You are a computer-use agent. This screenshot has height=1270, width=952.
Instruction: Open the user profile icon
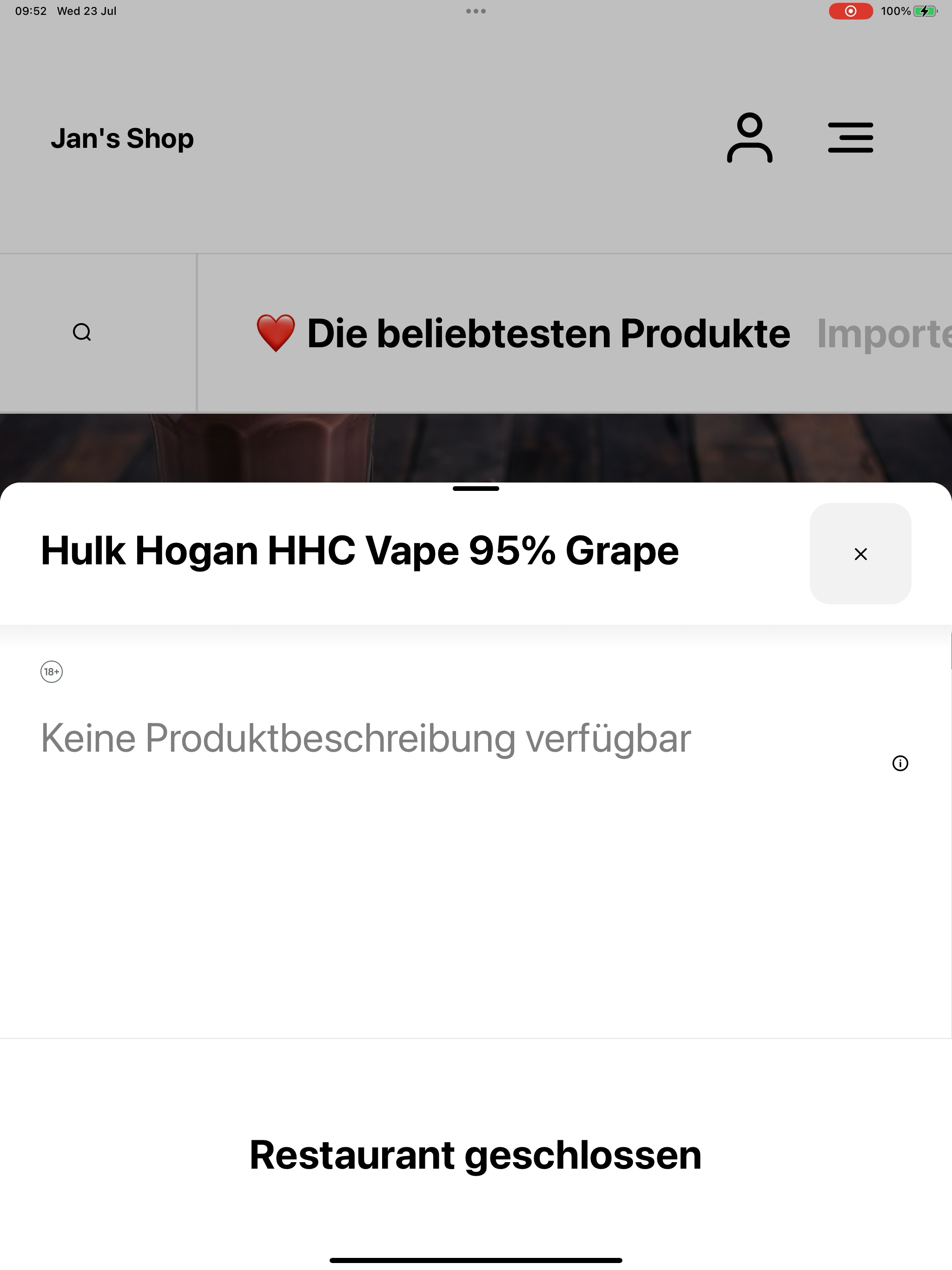[x=749, y=138]
